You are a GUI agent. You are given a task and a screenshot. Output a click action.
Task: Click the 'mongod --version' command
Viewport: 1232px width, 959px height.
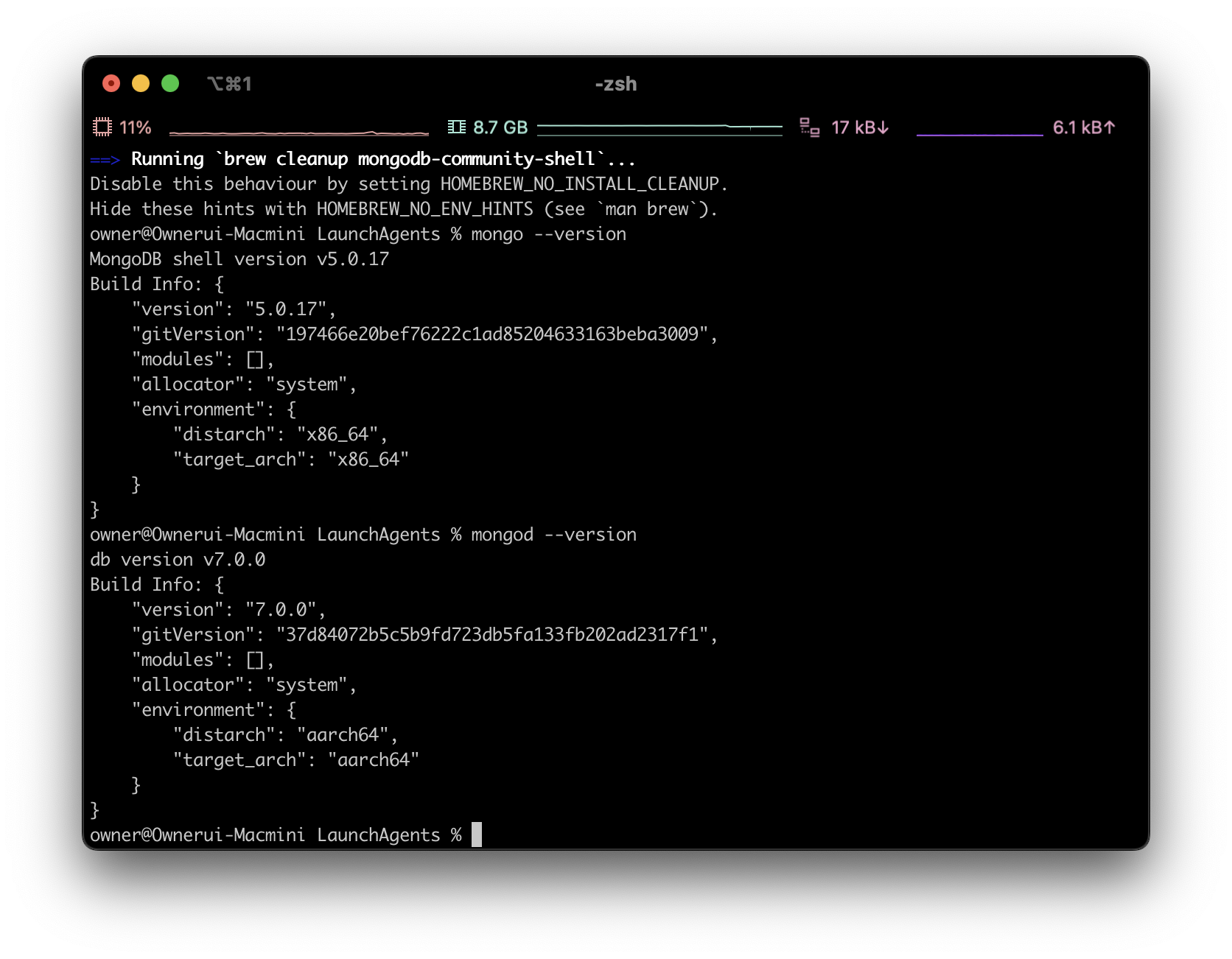coord(554,535)
